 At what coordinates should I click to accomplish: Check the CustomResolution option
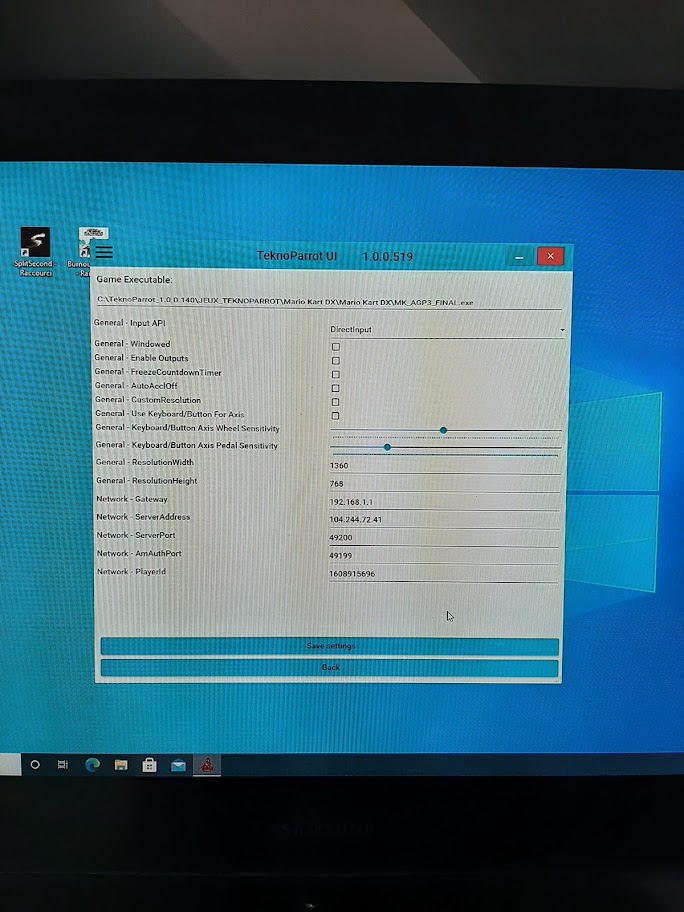tap(336, 402)
